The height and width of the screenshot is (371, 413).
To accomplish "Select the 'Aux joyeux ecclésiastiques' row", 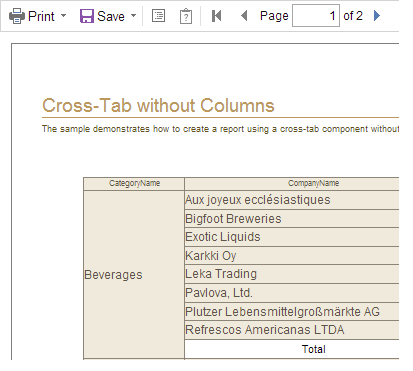I will [x=292, y=200].
